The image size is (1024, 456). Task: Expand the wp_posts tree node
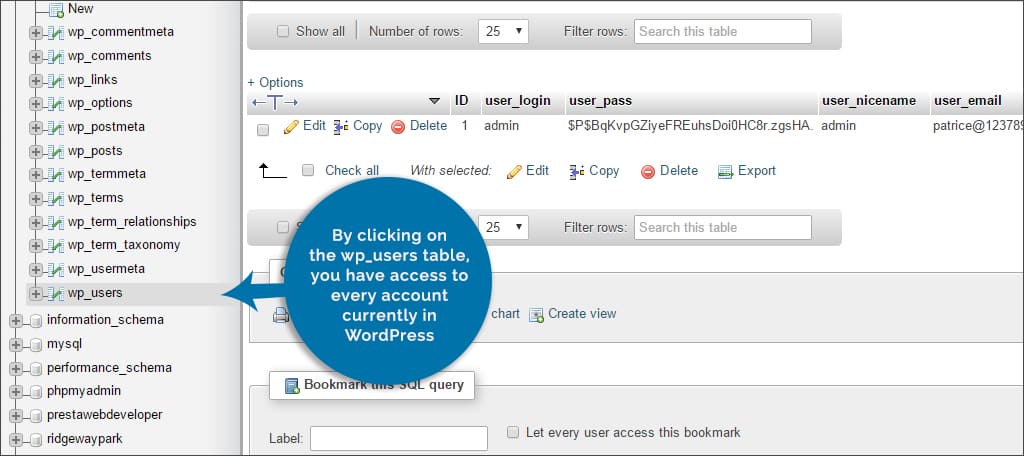coord(35,151)
